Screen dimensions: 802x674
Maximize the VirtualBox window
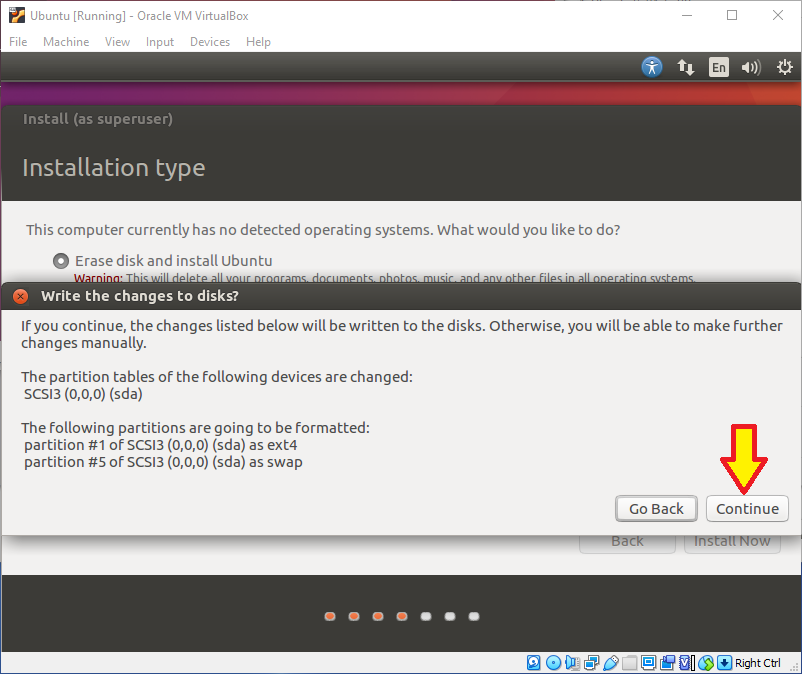tap(732, 15)
